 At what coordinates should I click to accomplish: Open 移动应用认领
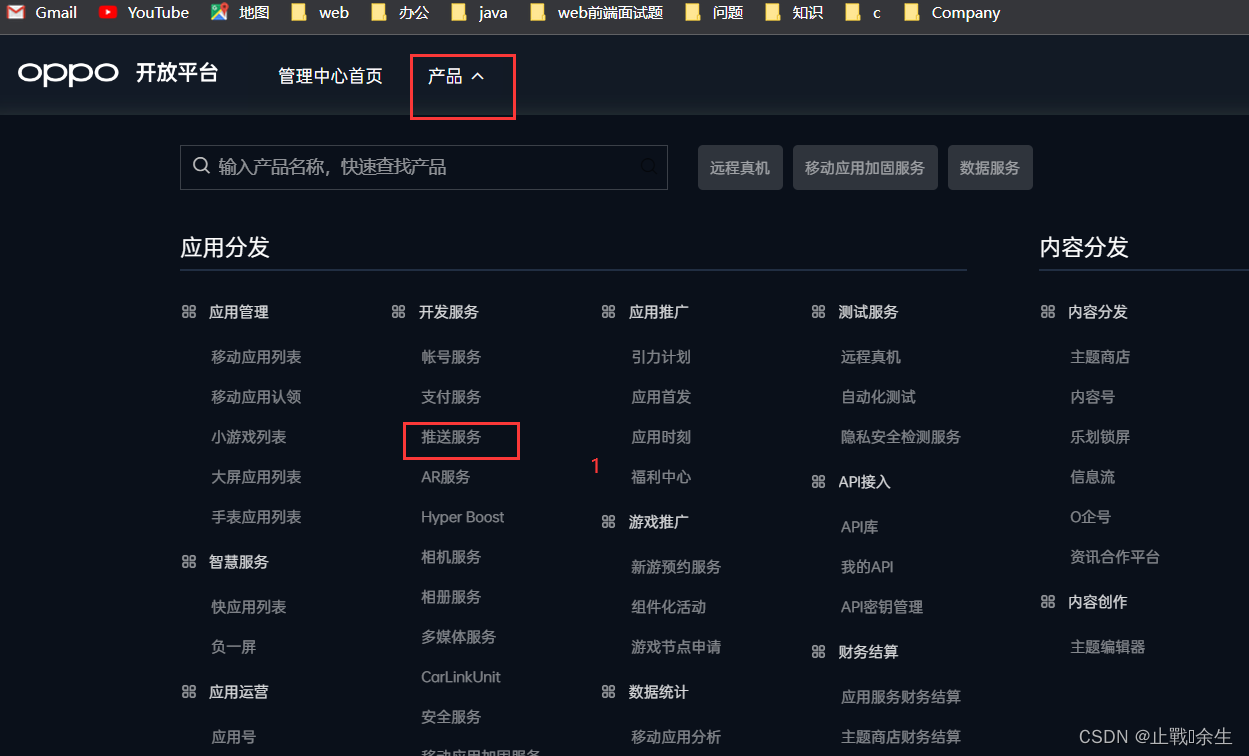pyautogui.click(x=256, y=397)
